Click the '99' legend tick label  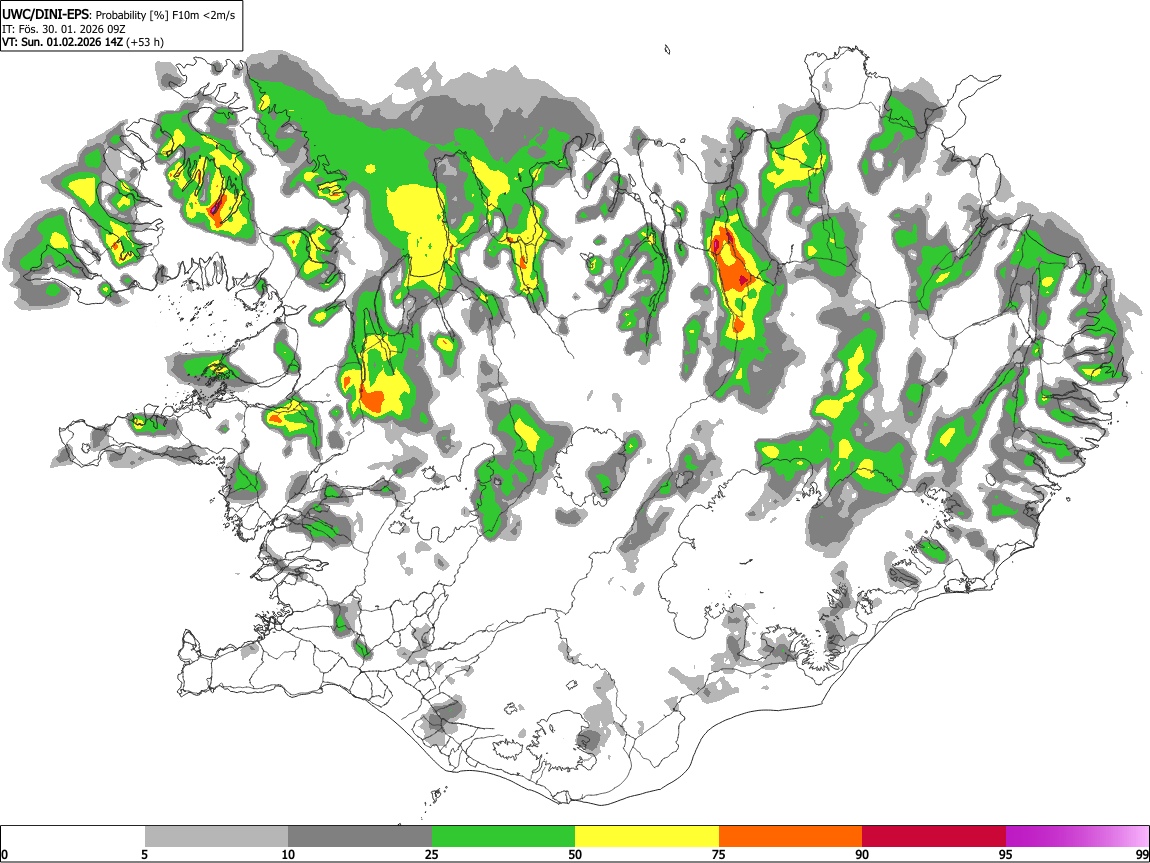[x=1142, y=854]
